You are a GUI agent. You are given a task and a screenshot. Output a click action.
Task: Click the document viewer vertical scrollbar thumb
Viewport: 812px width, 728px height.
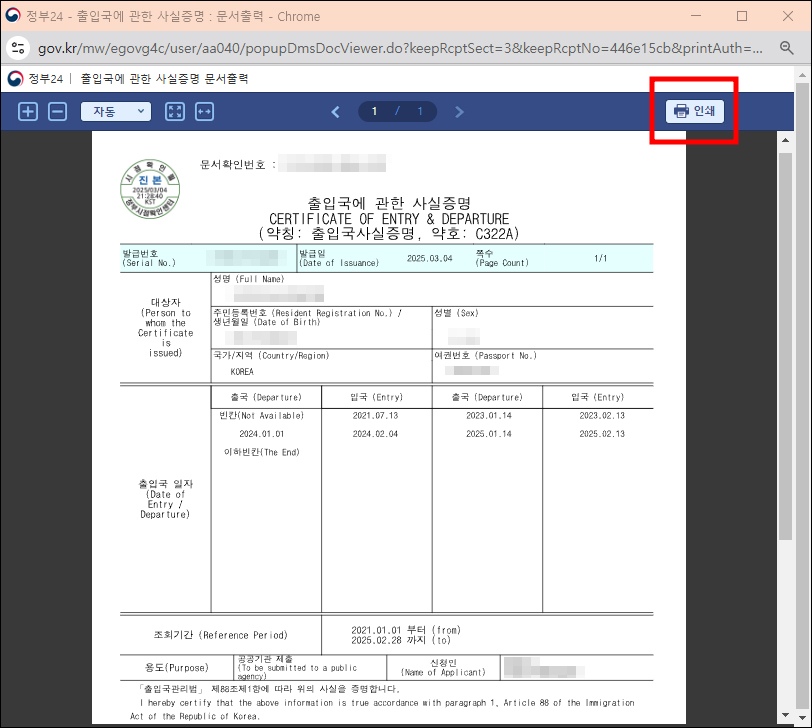[786, 346]
